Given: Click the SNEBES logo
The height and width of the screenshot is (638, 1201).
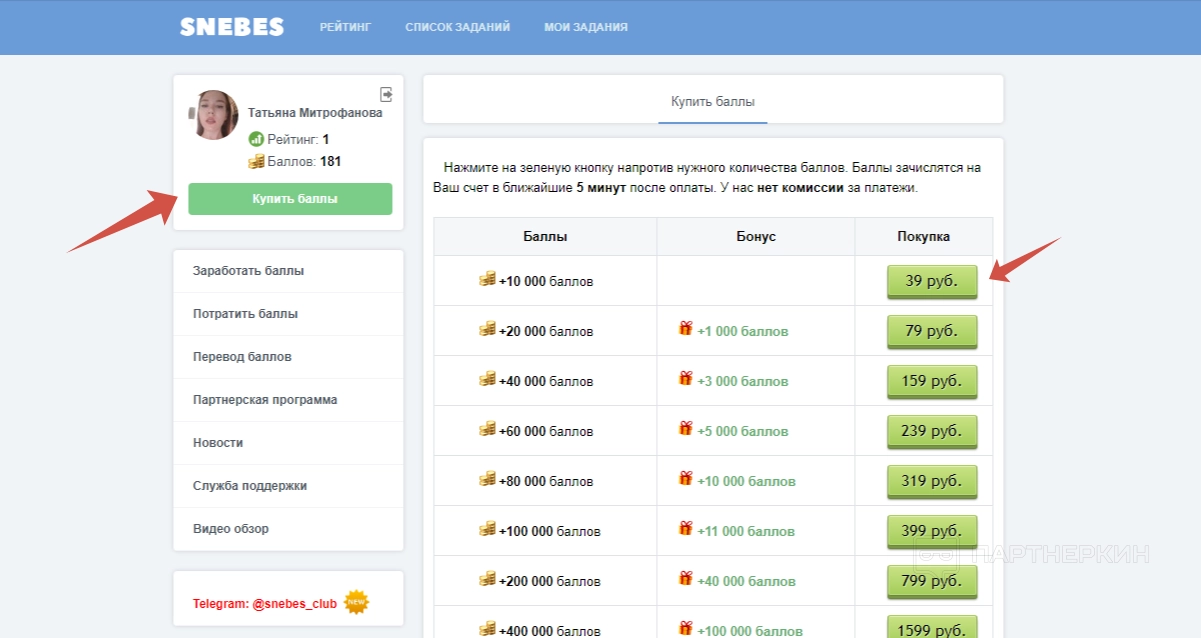Looking at the screenshot, I should coord(232,27).
